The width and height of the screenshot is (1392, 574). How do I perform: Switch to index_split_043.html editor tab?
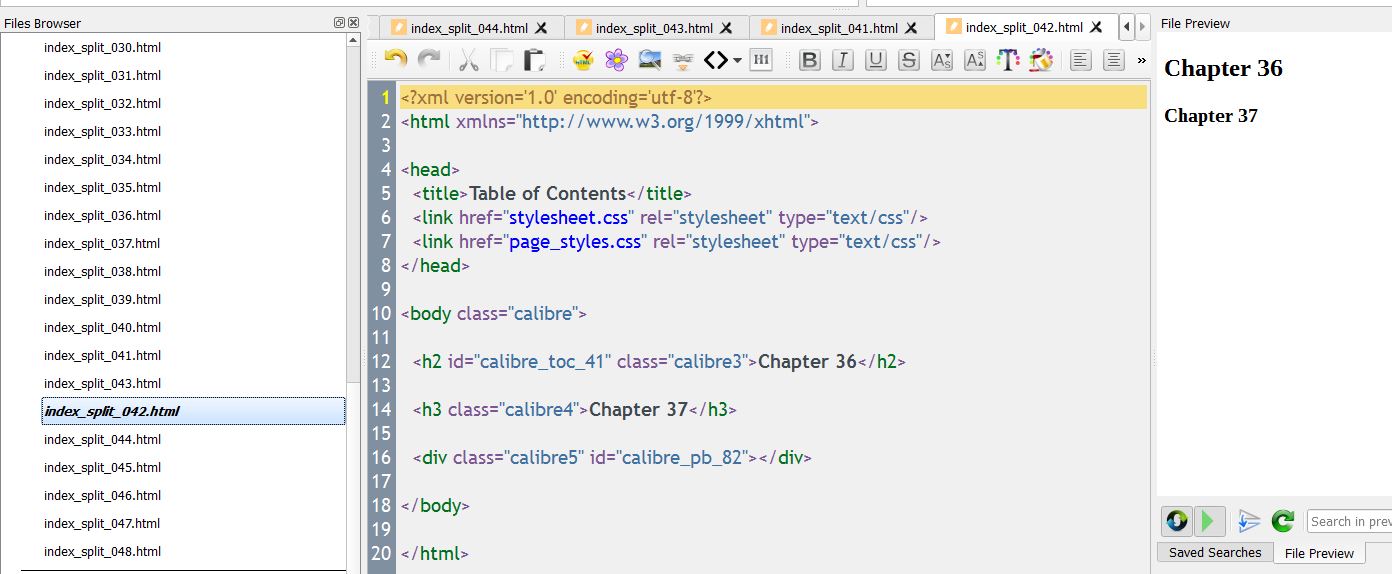(654, 28)
